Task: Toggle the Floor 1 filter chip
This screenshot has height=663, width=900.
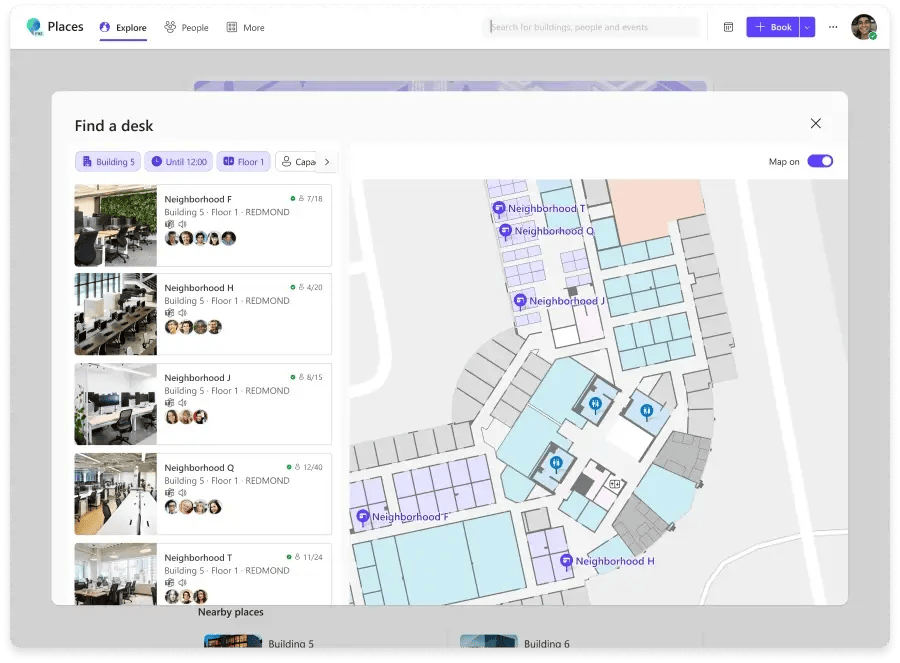Action: (x=243, y=161)
